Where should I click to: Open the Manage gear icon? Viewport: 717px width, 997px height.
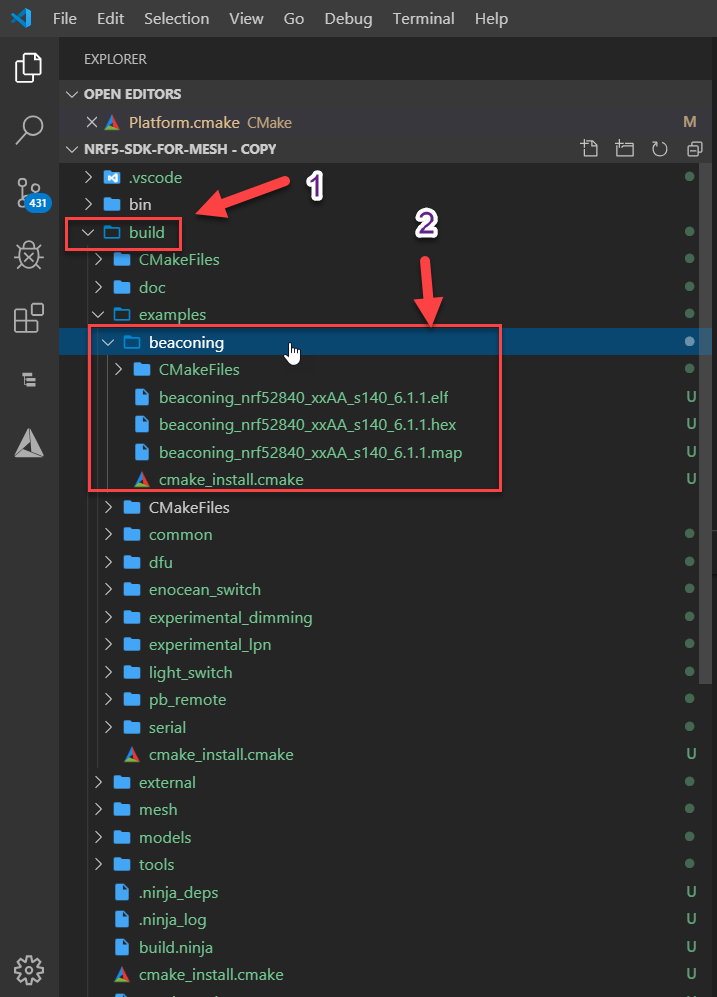tap(29, 968)
